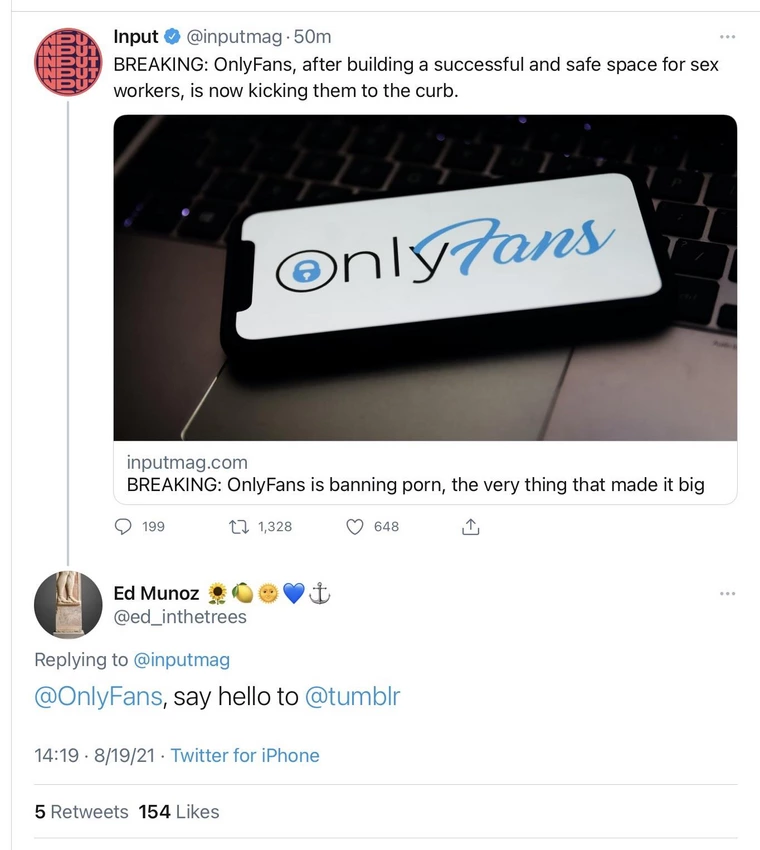Open more options menu on Ed Munoz's tweet
Image resolution: width=760 pixels, height=850 pixels.
(x=727, y=592)
